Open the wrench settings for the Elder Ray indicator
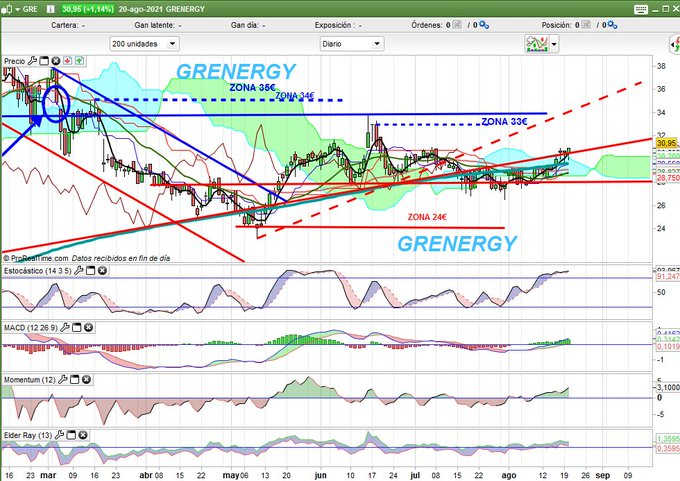This screenshot has width=680, height=481. (59, 435)
